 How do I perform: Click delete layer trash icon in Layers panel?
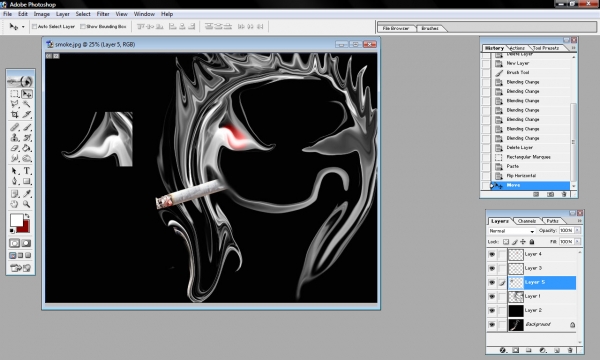click(570, 350)
